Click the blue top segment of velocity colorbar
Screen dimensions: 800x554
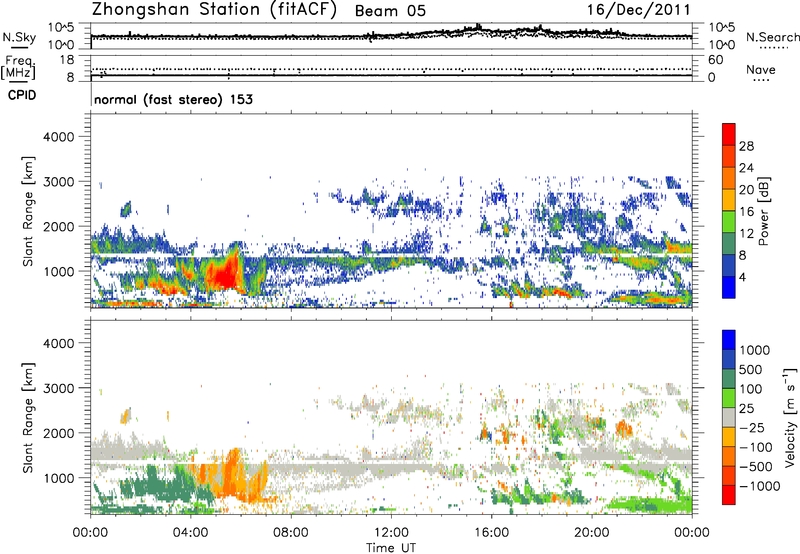point(729,340)
